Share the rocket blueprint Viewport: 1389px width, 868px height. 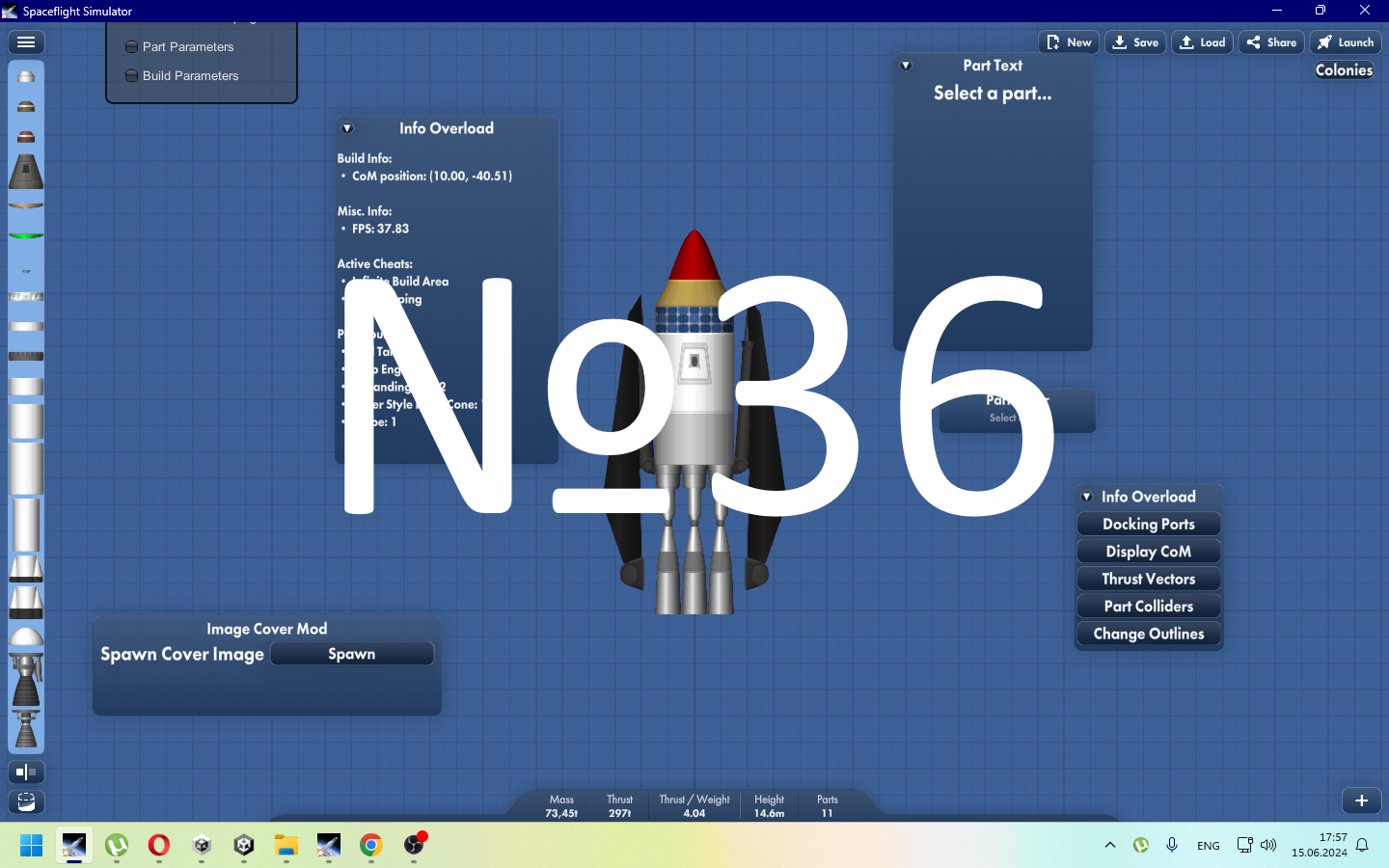pyautogui.click(x=1271, y=42)
